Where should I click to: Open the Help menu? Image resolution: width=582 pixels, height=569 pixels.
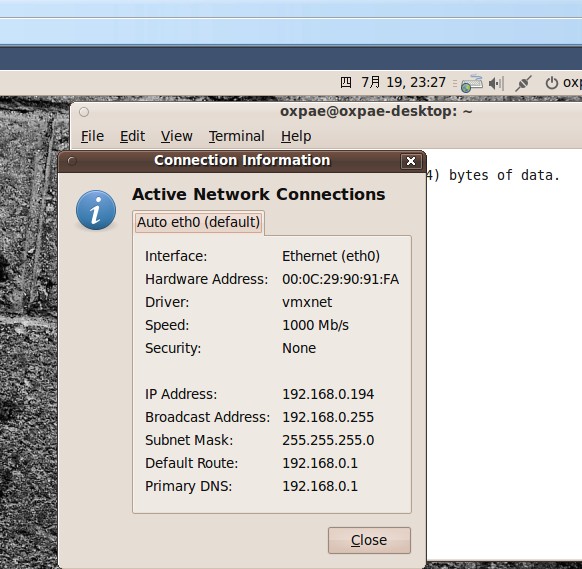pos(296,136)
